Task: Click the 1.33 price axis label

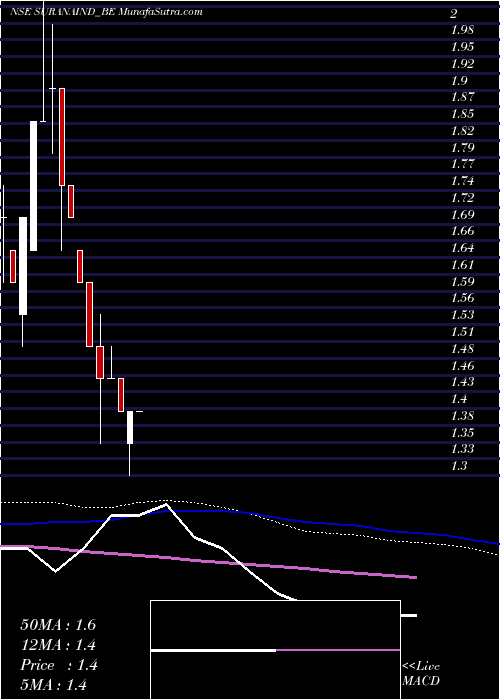Action: pos(462,449)
